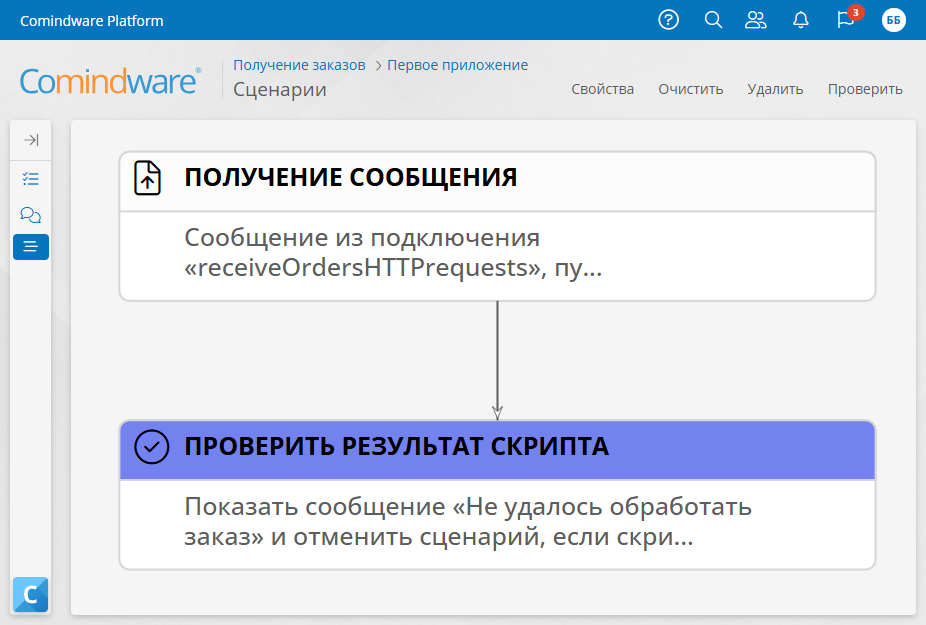
Task: Open notifications via the bell icon
Action: pyautogui.click(x=800, y=19)
